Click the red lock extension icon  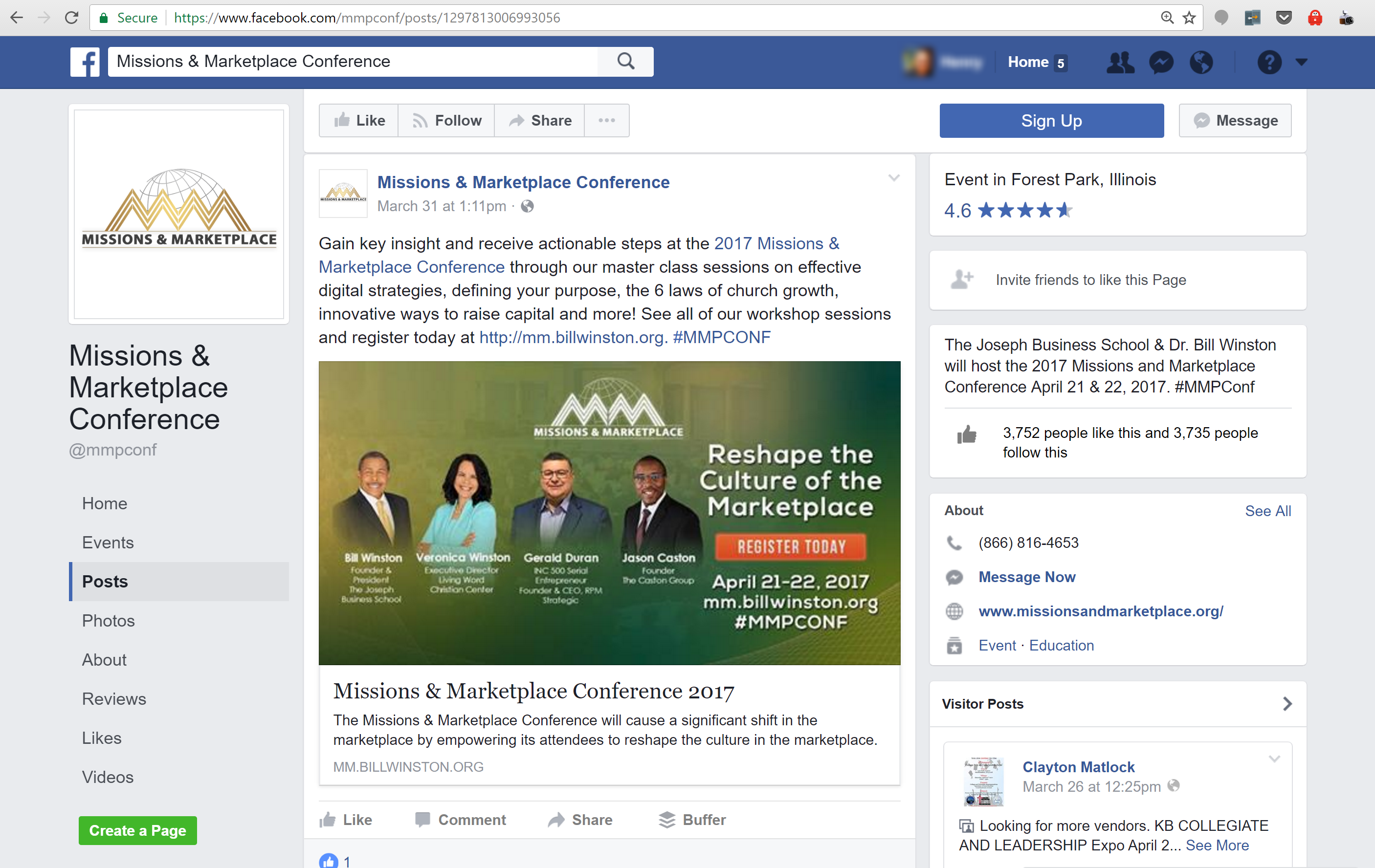click(1315, 18)
